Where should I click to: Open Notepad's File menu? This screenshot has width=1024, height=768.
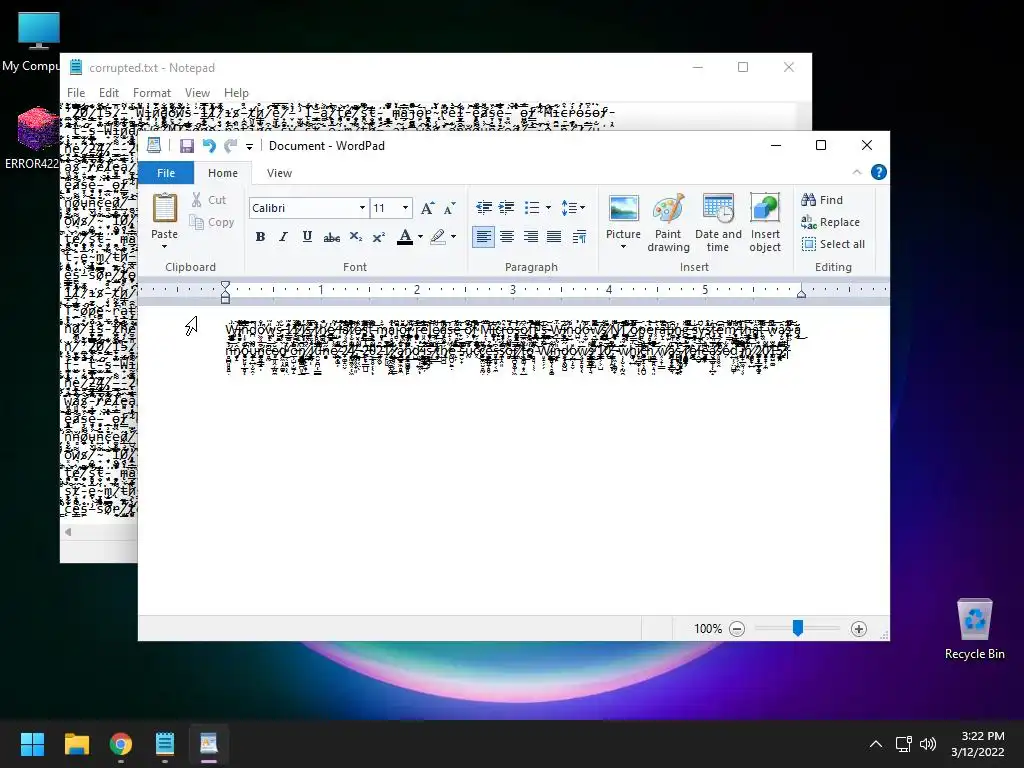[76, 93]
